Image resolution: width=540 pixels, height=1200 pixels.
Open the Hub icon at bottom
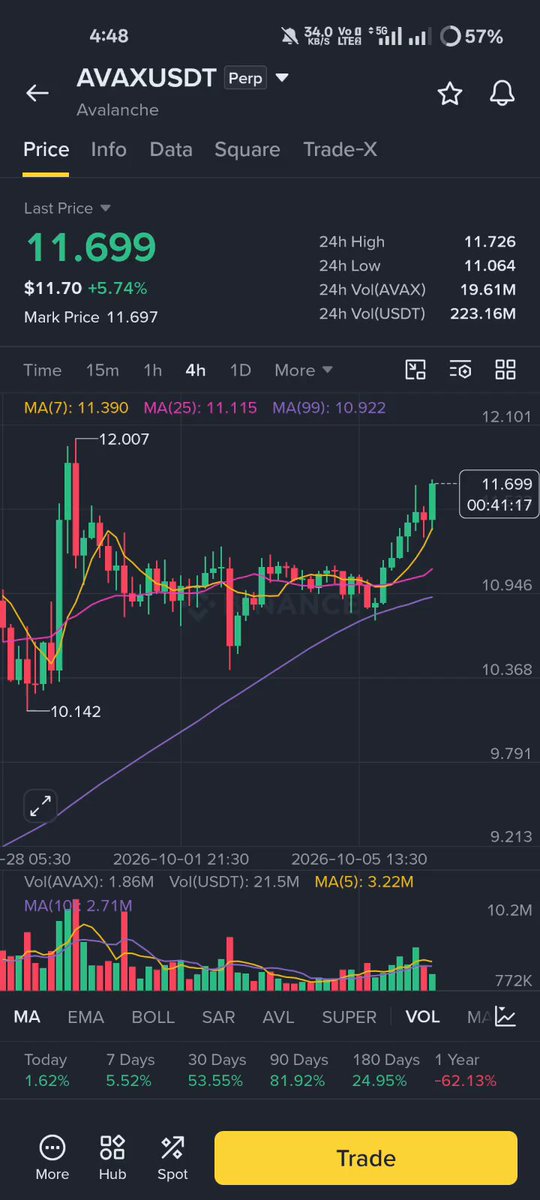[112, 1157]
